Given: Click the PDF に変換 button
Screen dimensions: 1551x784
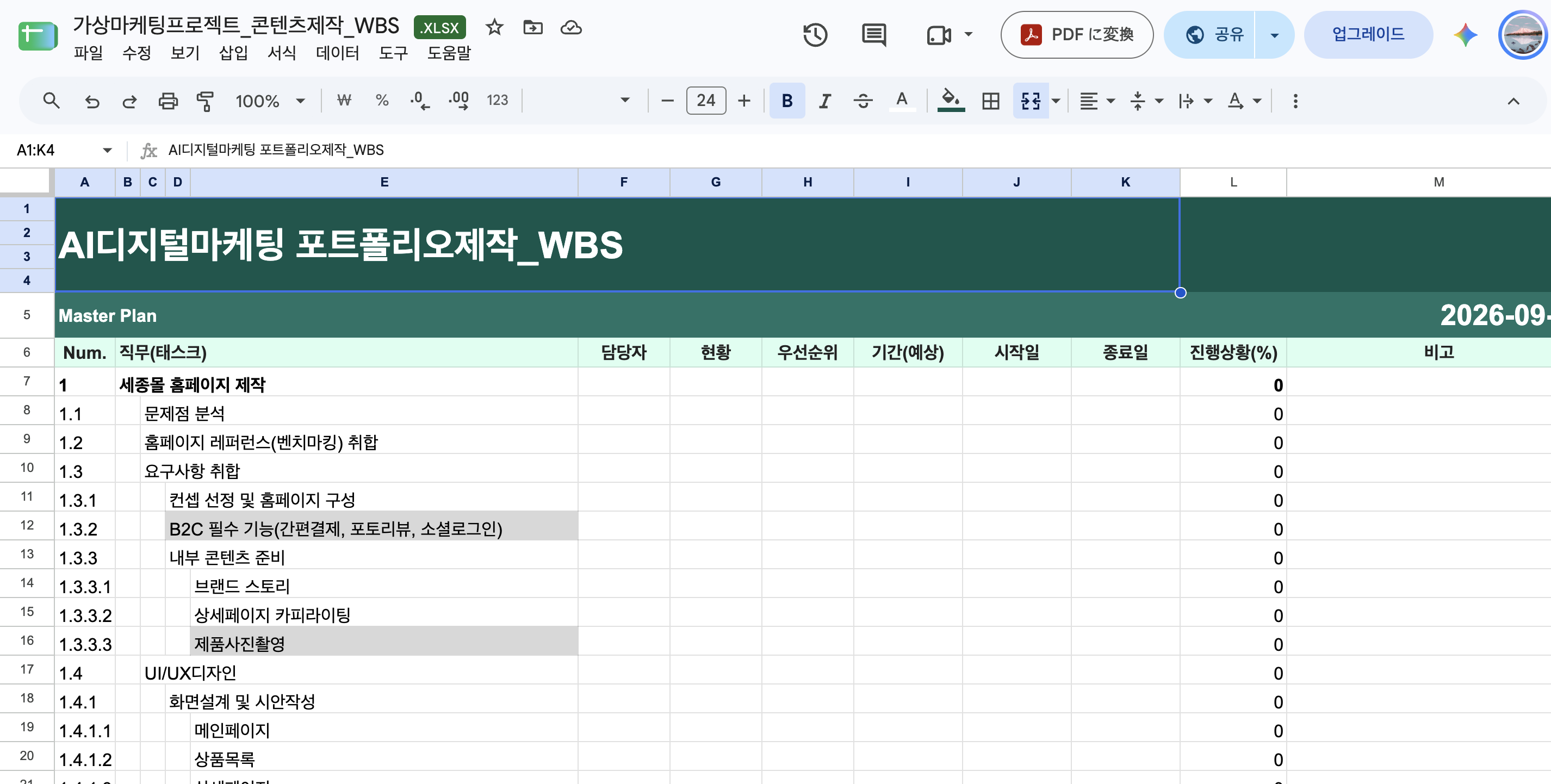Looking at the screenshot, I should point(1077,35).
